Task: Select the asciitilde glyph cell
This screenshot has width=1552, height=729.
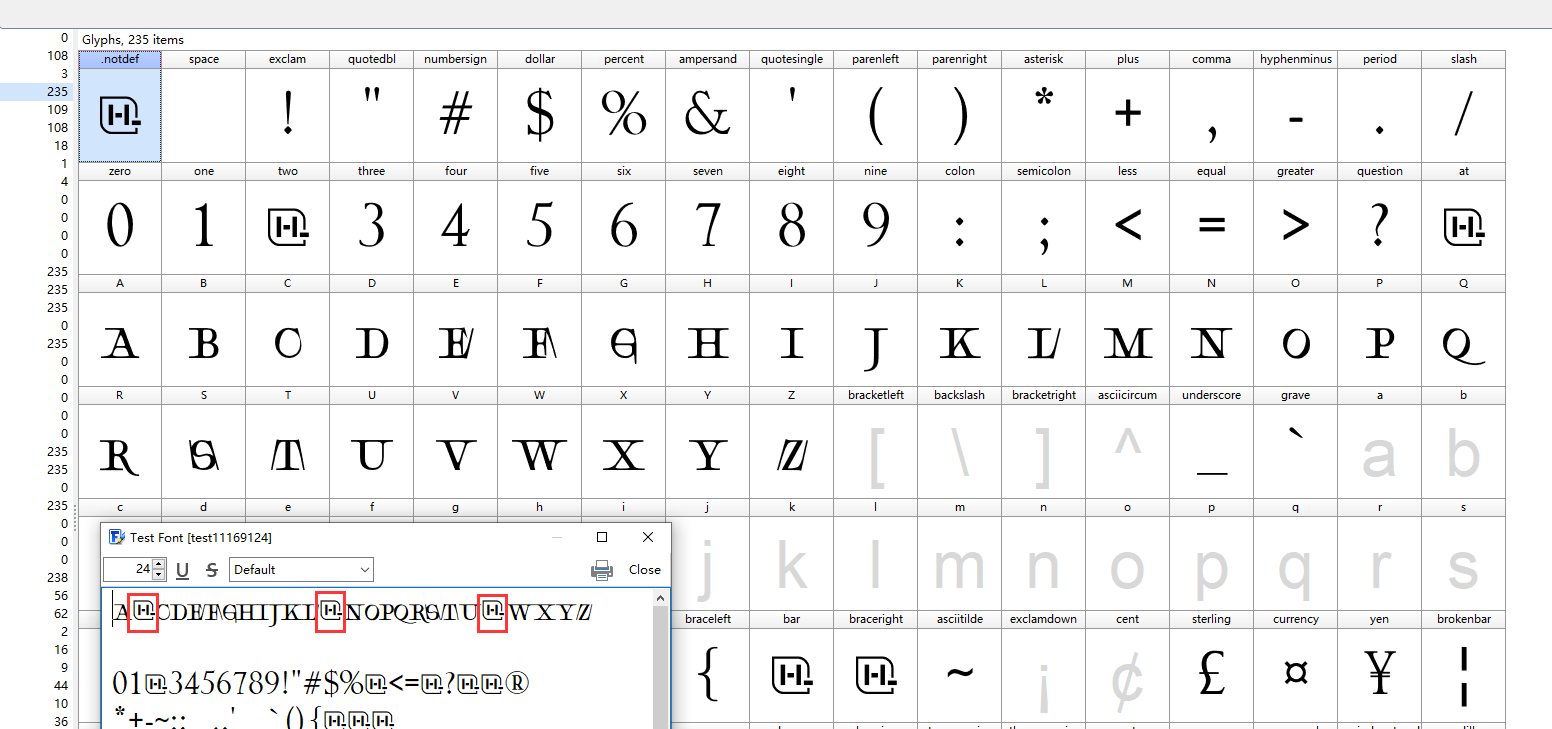Action: [960, 667]
